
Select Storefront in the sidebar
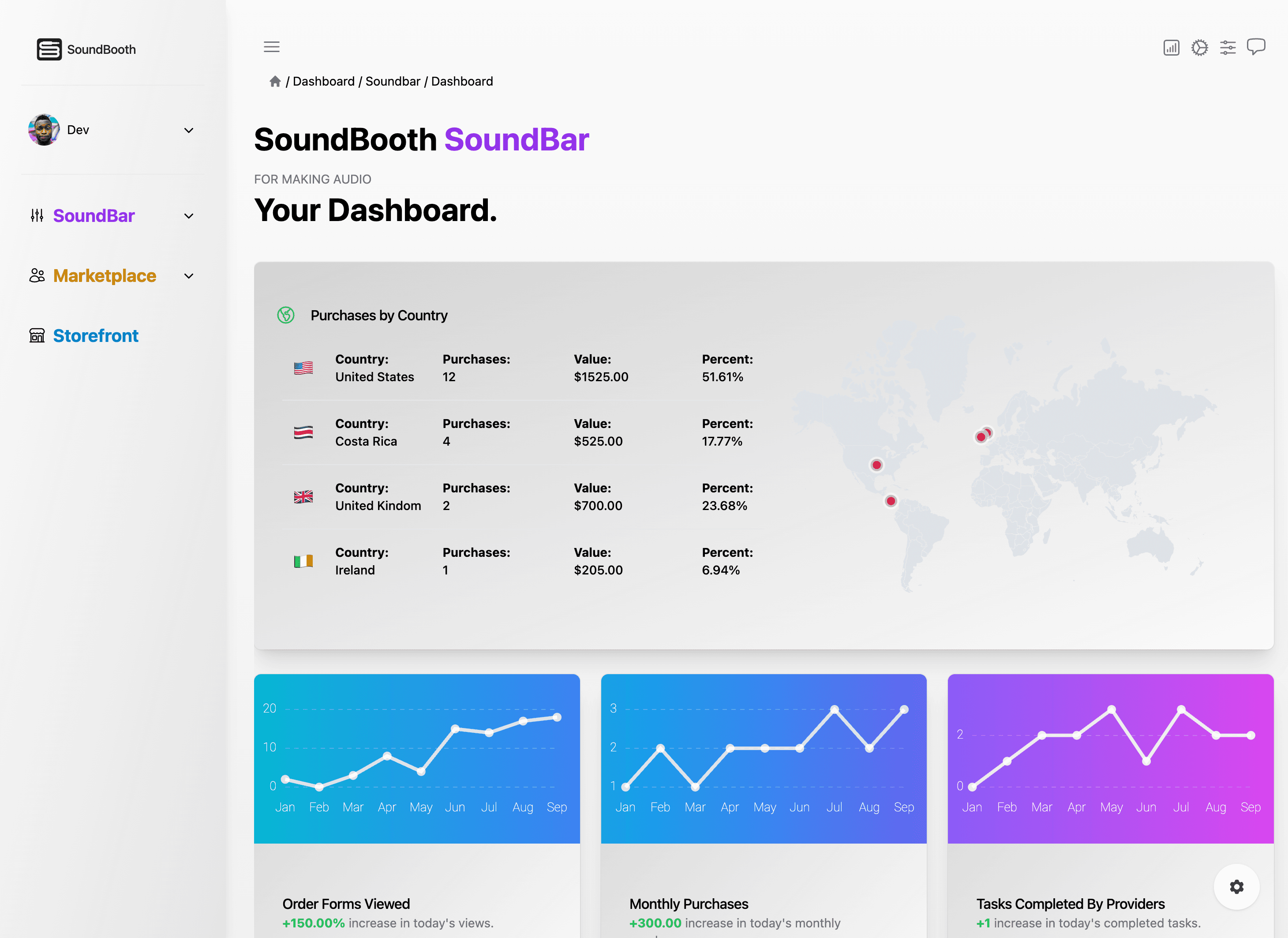pyautogui.click(x=95, y=335)
